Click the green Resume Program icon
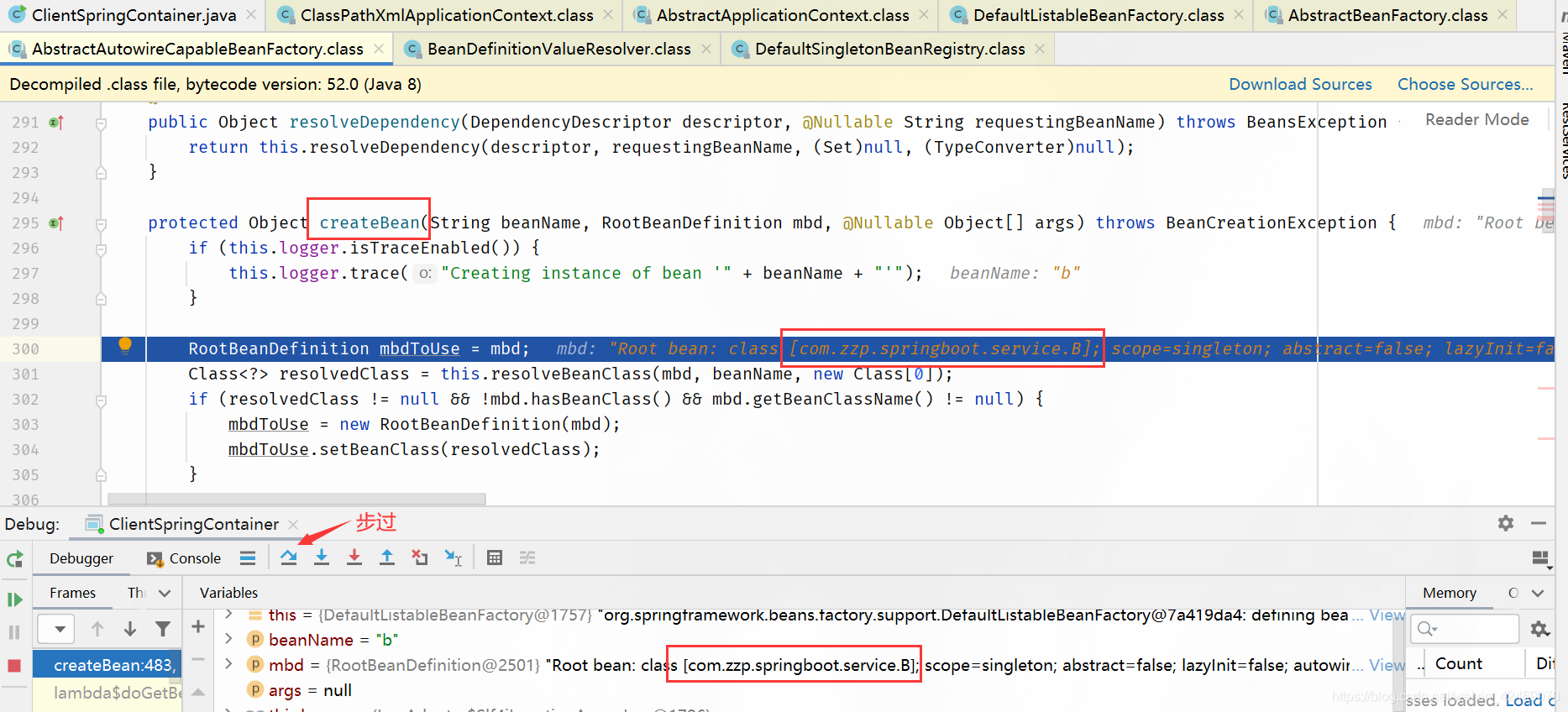The width and height of the screenshot is (1568, 712). coord(14,599)
